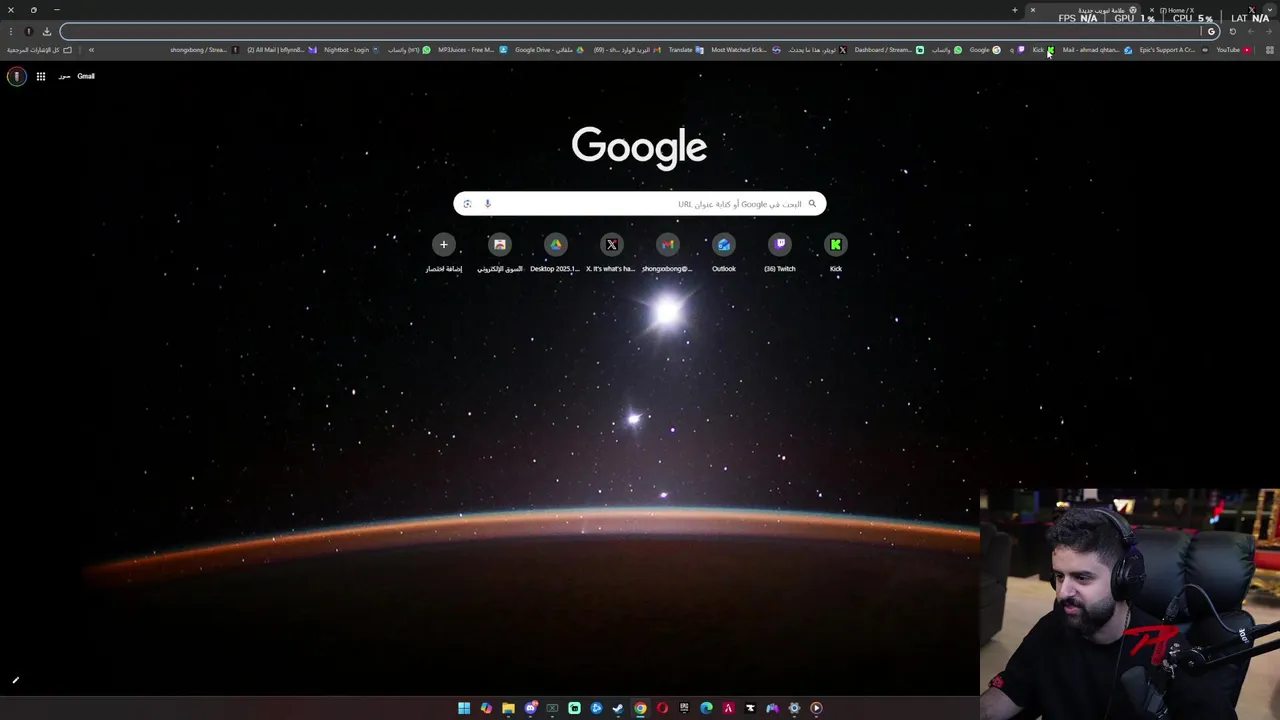Open the Kick shortcut tile
The width and height of the screenshot is (1280, 720).
pyautogui.click(x=836, y=252)
